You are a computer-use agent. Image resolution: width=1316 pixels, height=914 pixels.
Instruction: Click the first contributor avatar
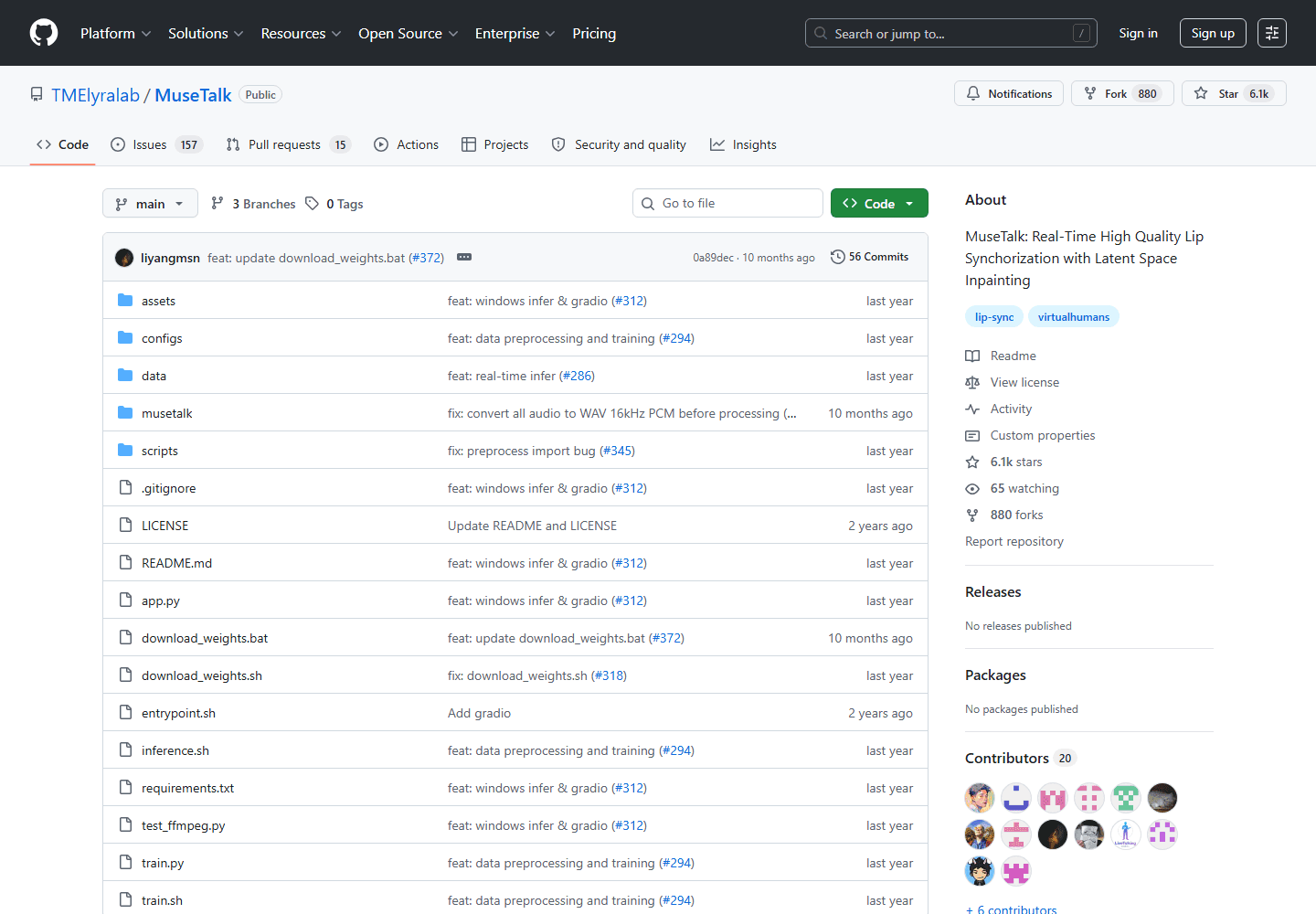980,798
